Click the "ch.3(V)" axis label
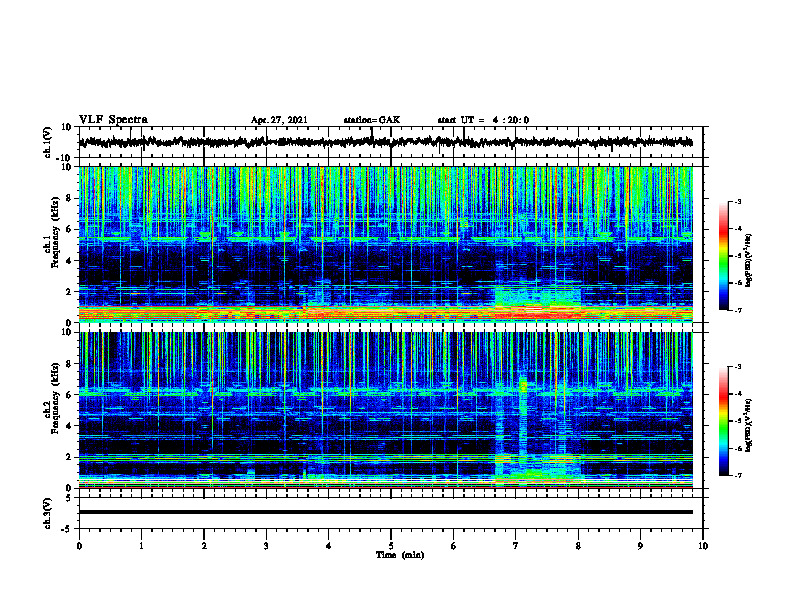 [x=48, y=513]
